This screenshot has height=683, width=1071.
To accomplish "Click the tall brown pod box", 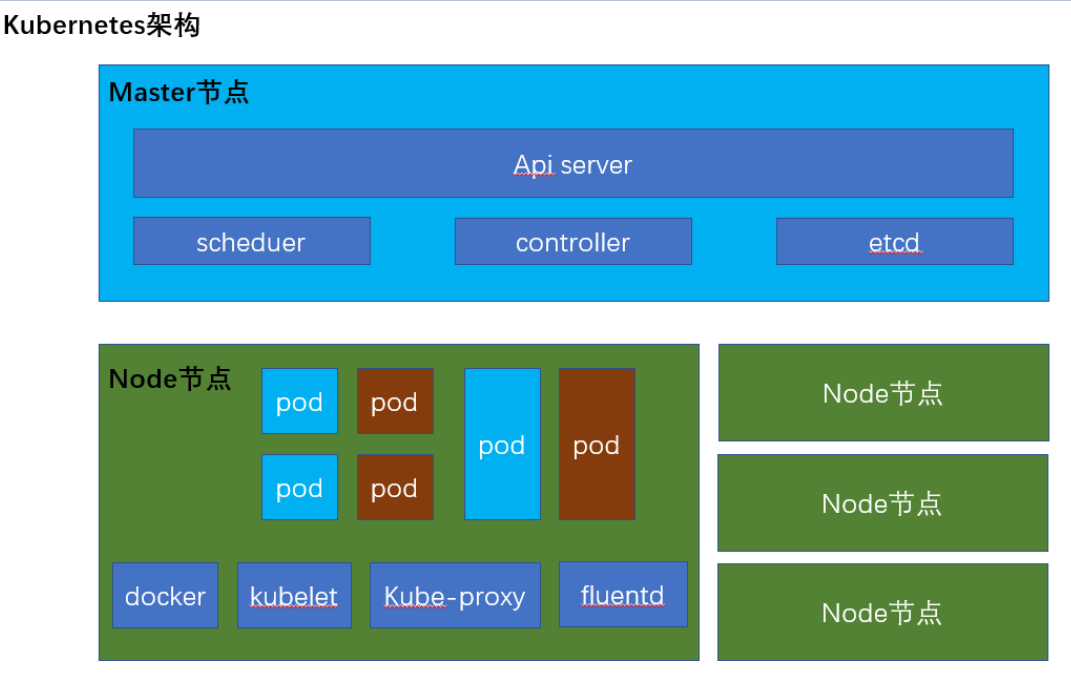I will click(x=596, y=444).
